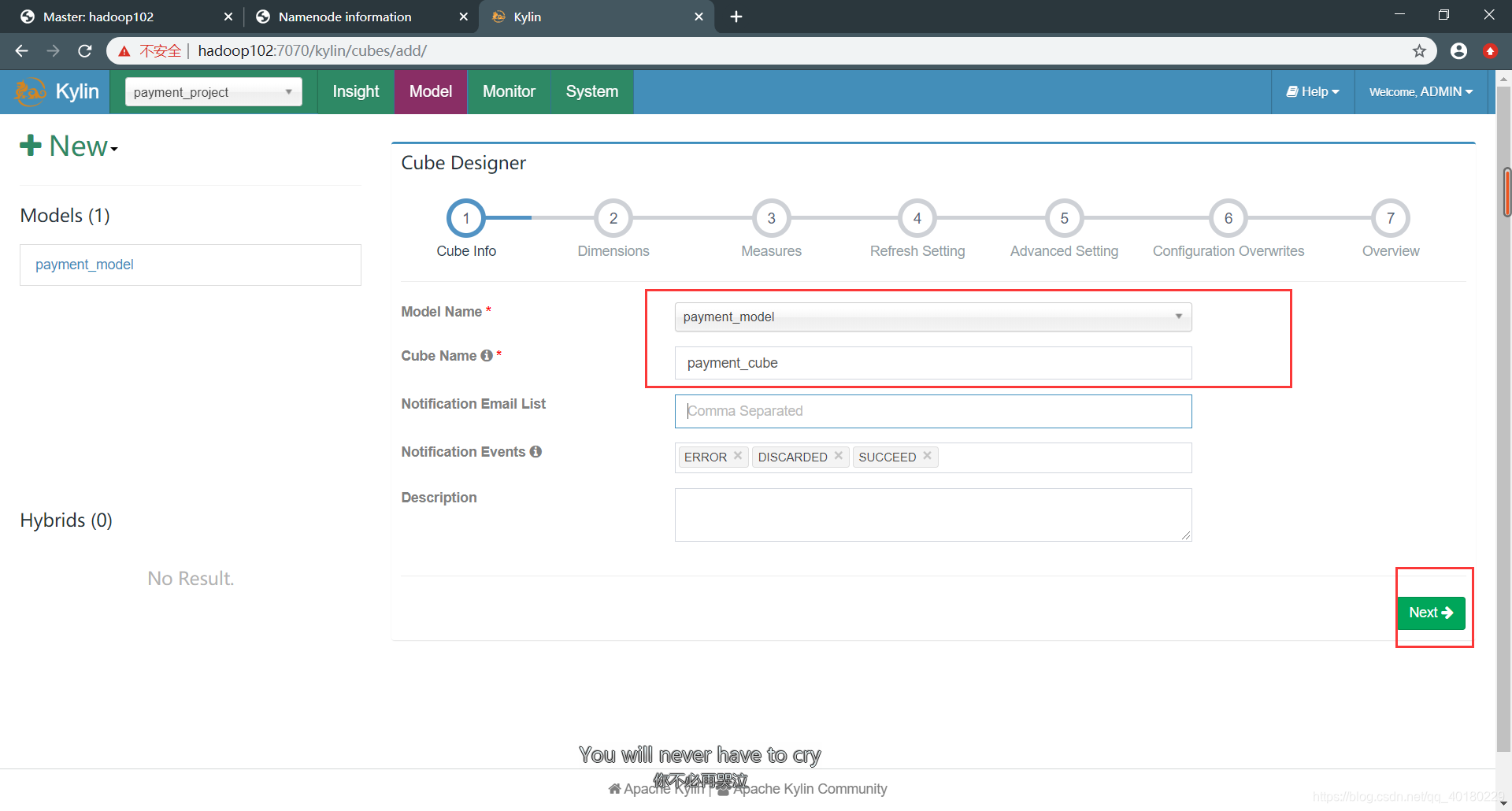Open the System tab
Image resolution: width=1512 pixels, height=811 pixels.
tap(592, 91)
